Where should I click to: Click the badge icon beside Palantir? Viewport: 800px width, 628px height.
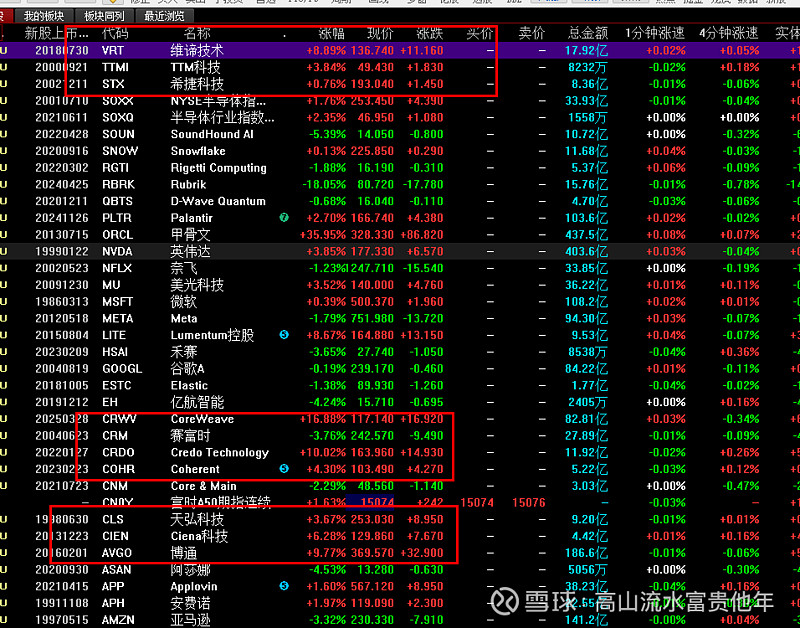[284, 218]
